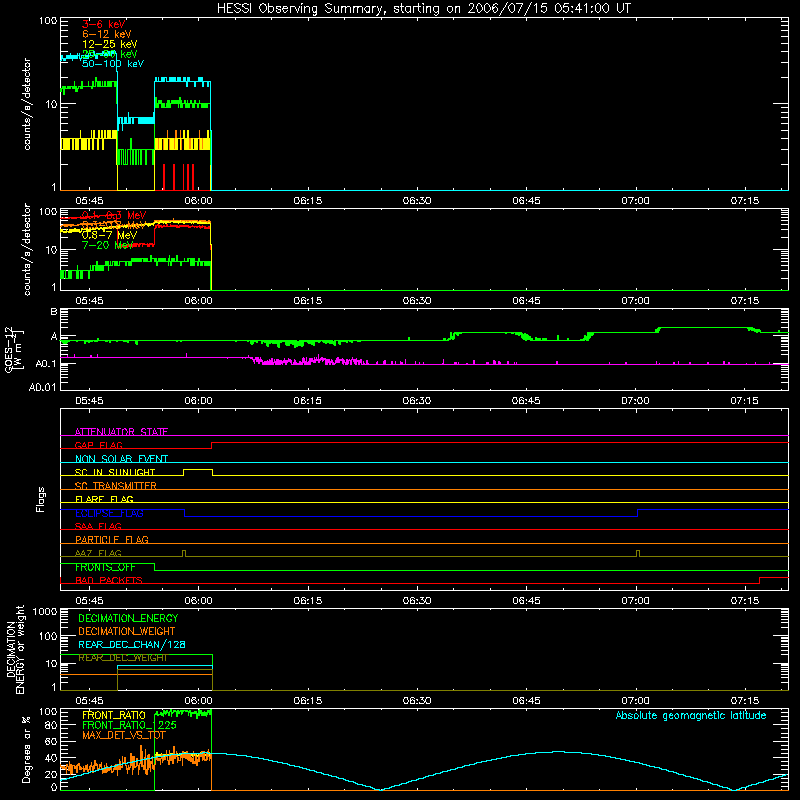Click the 06:00 time label under the GOES panel

click(x=198, y=401)
